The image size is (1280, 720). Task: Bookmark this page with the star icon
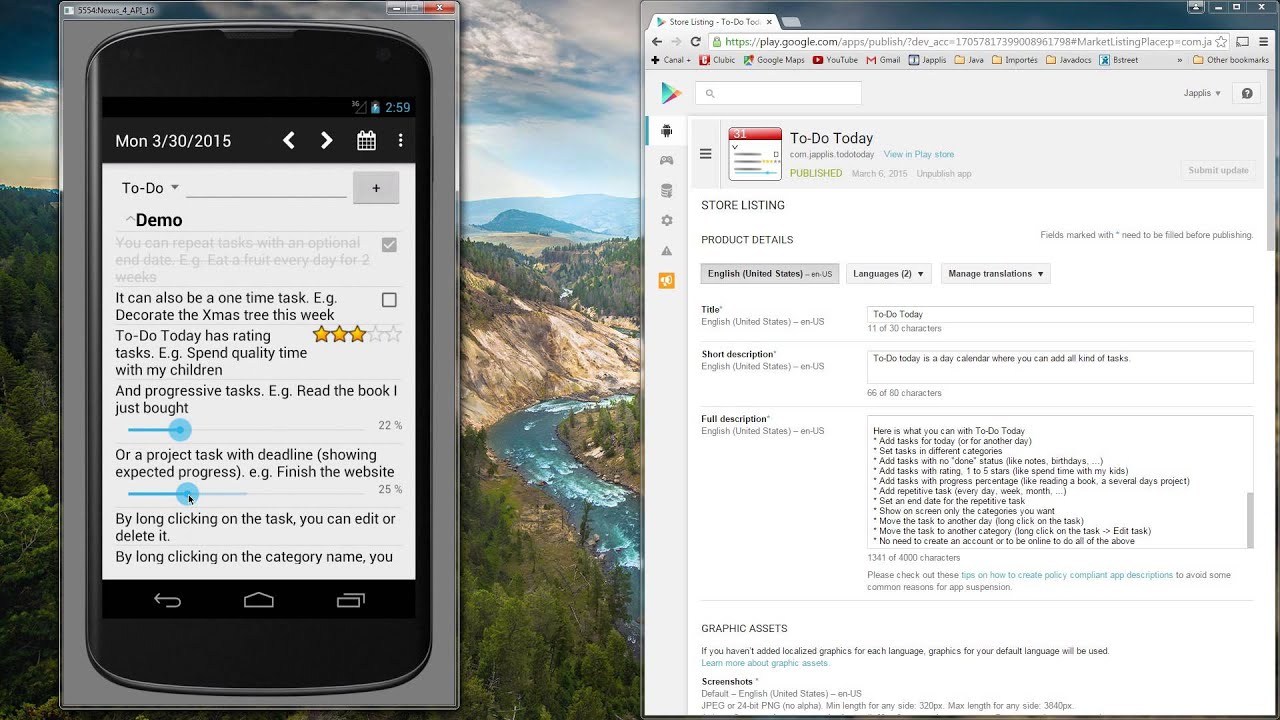coord(1221,42)
